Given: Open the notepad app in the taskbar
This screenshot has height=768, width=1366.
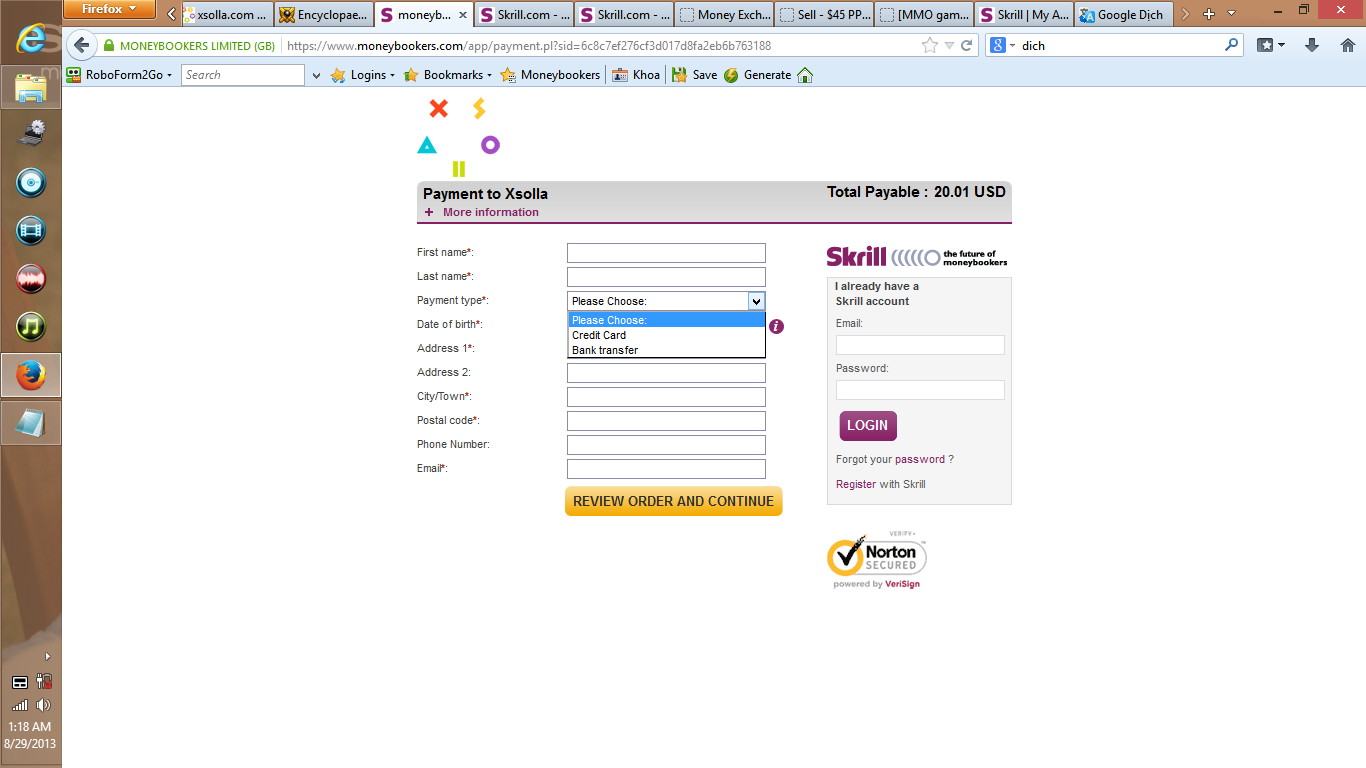Looking at the screenshot, I should tap(32, 423).
